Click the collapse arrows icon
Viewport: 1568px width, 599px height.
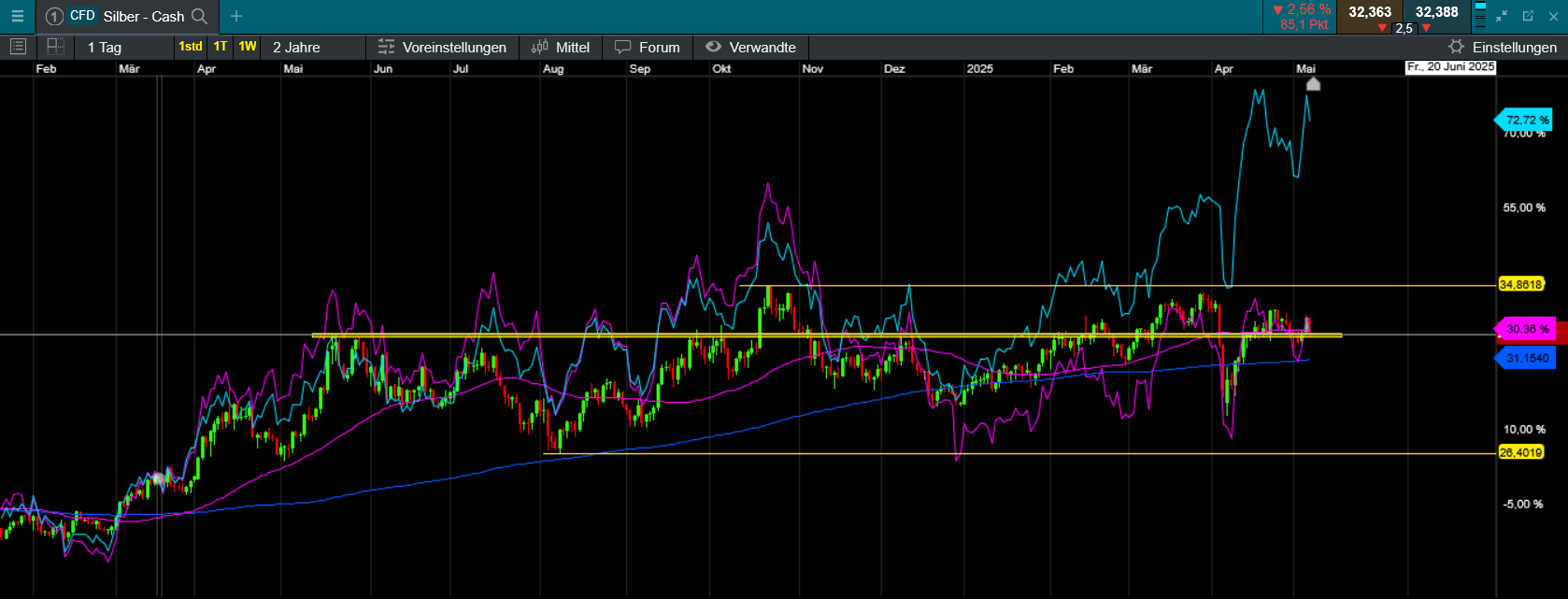click(1502, 16)
